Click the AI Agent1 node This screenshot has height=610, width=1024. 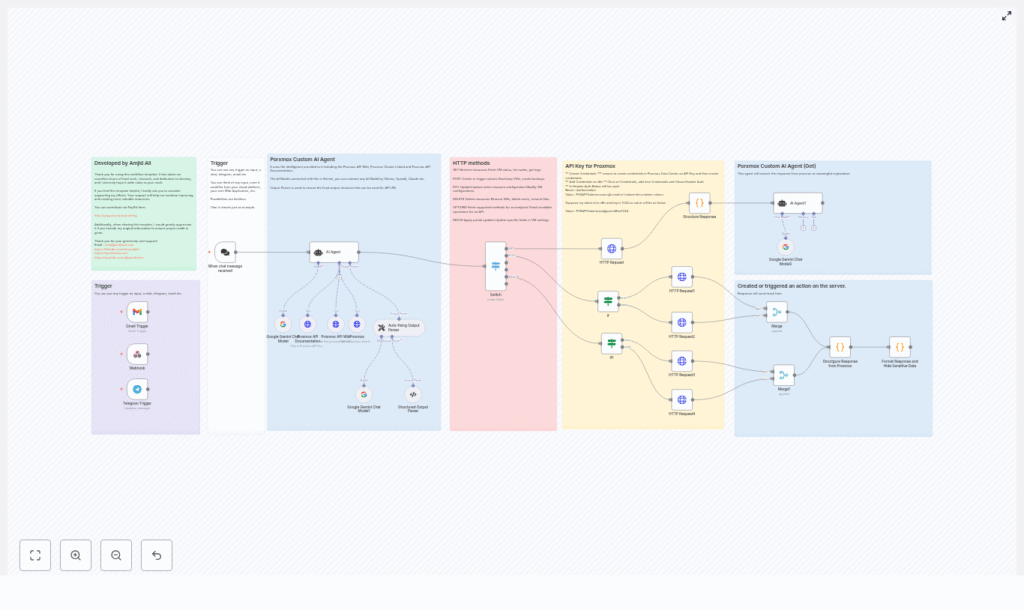click(x=797, y=203)
